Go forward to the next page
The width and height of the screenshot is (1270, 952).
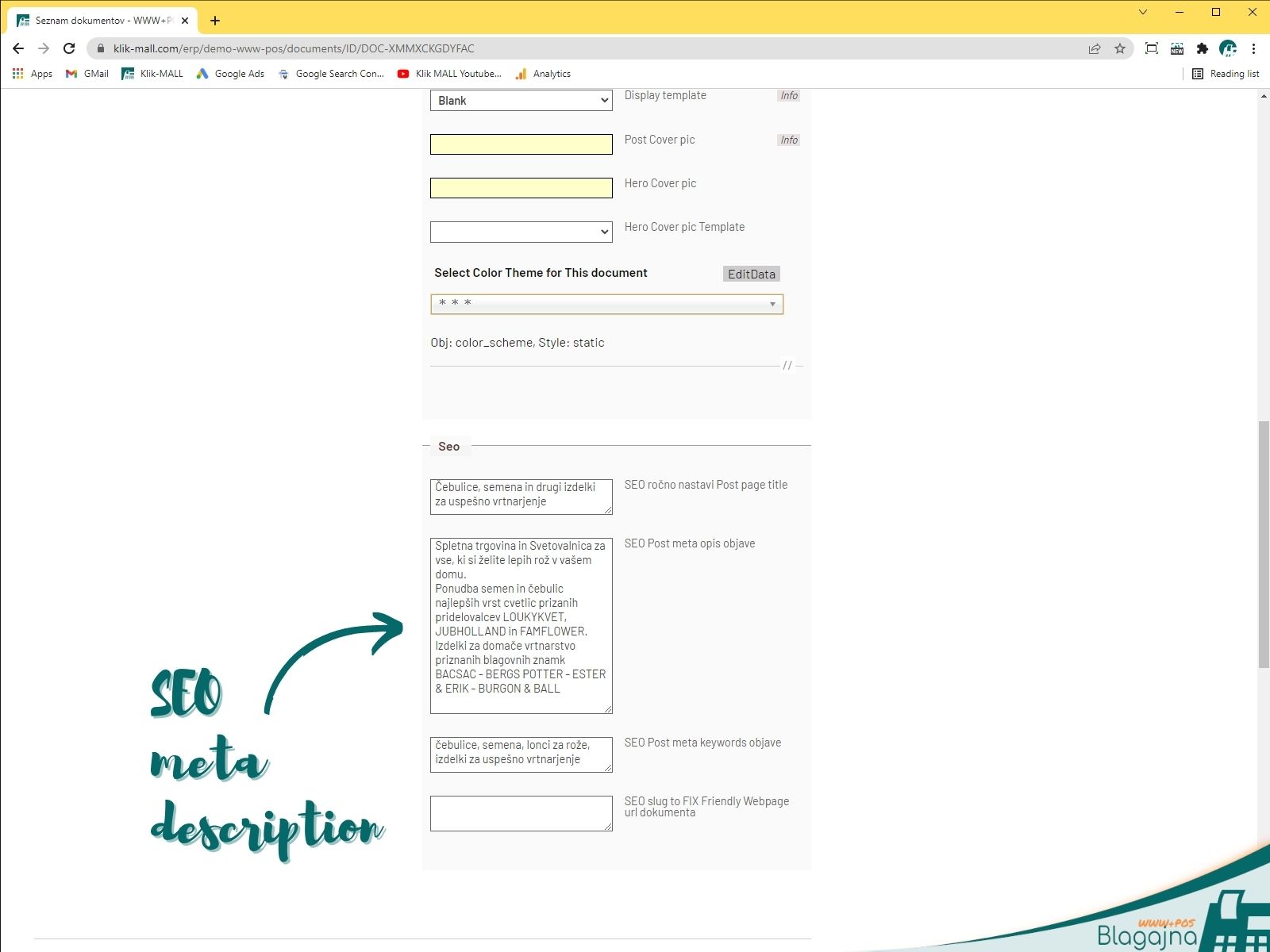pyautogui.click(x=44, y=48)
